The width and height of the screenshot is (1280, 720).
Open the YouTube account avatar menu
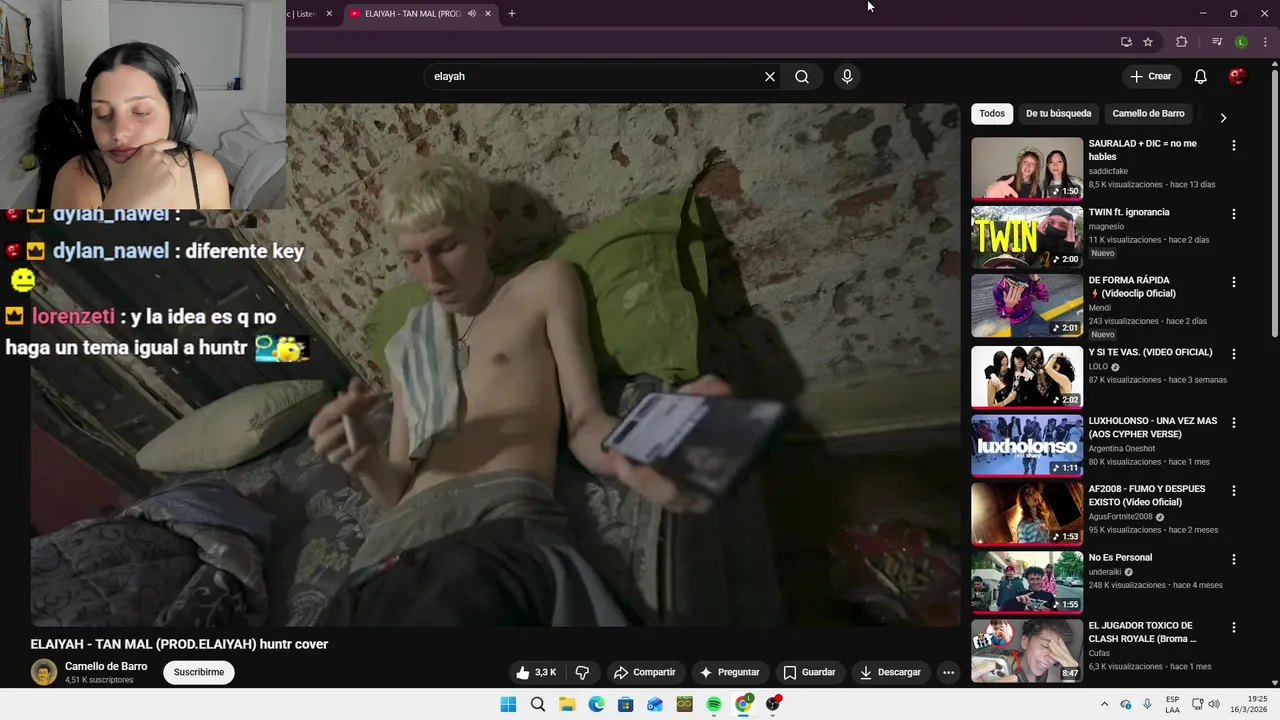point(1237,76)
